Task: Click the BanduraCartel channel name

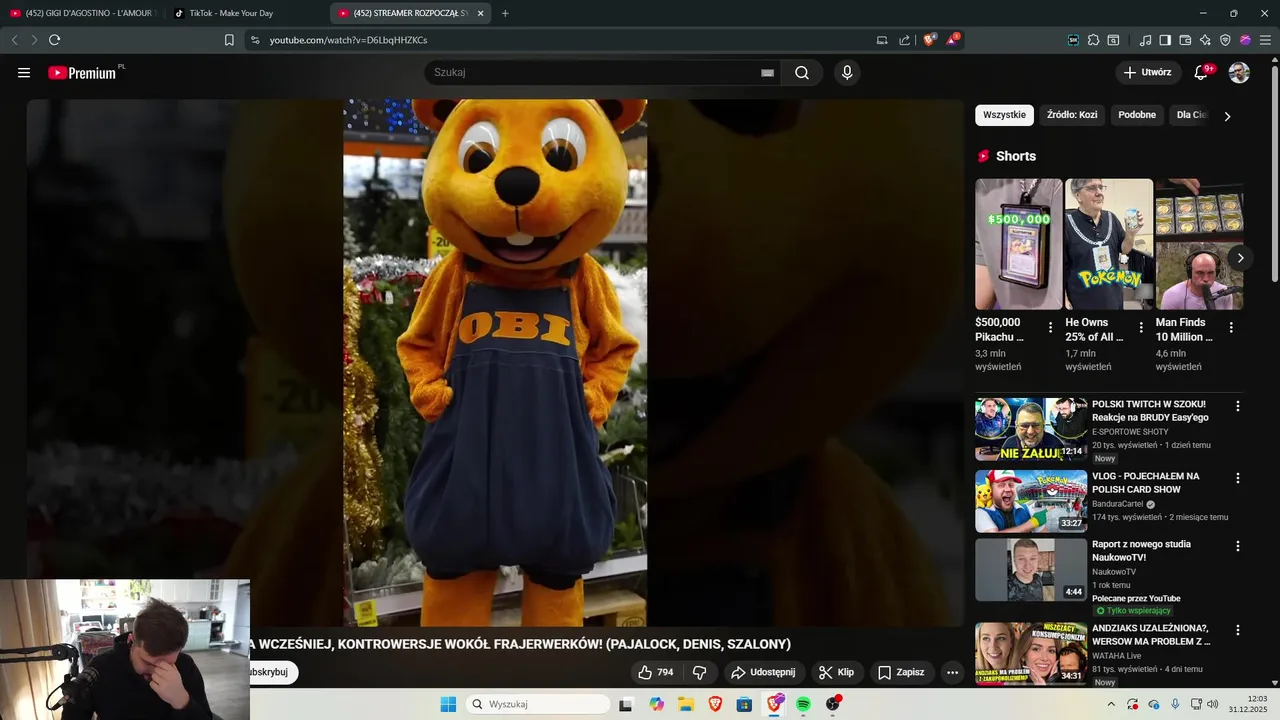Action: tap(1118, 504)
